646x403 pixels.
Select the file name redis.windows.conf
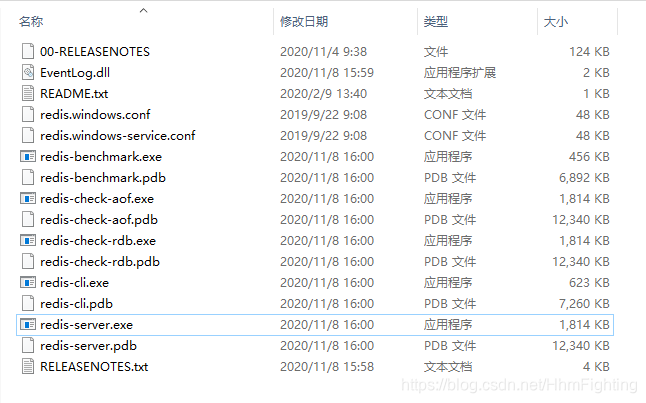coord(95,115)
